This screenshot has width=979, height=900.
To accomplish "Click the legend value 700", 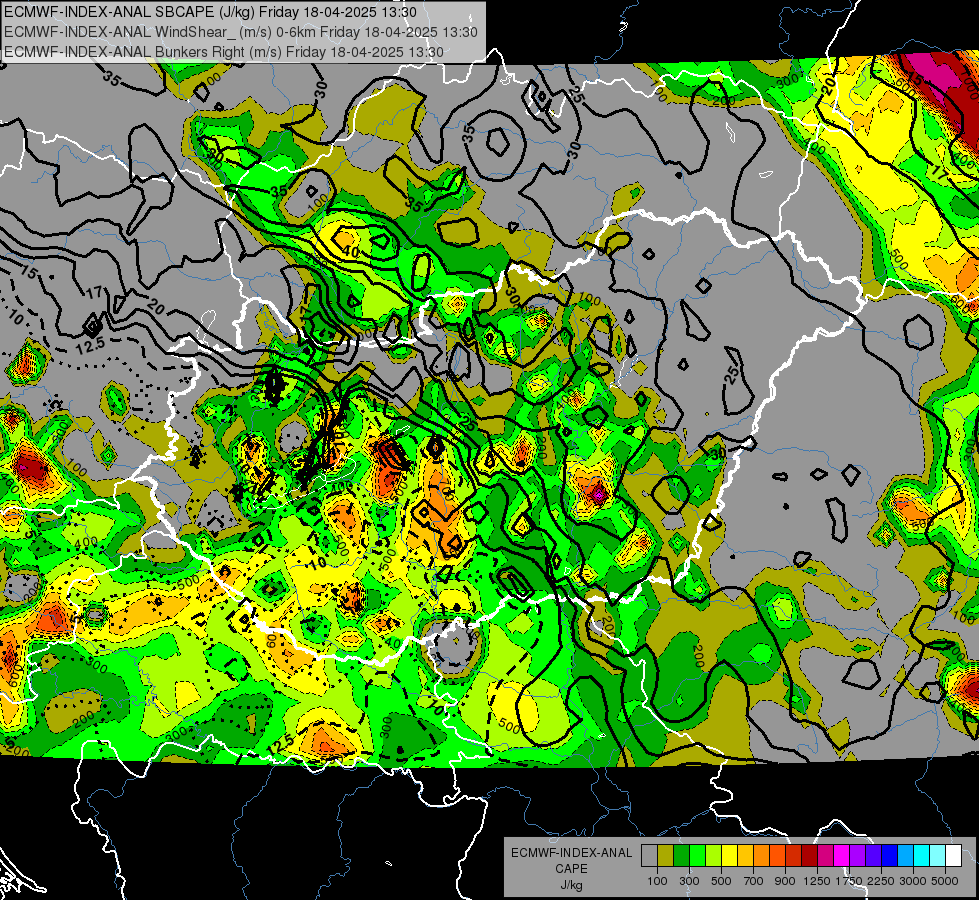I will point(754,881).
